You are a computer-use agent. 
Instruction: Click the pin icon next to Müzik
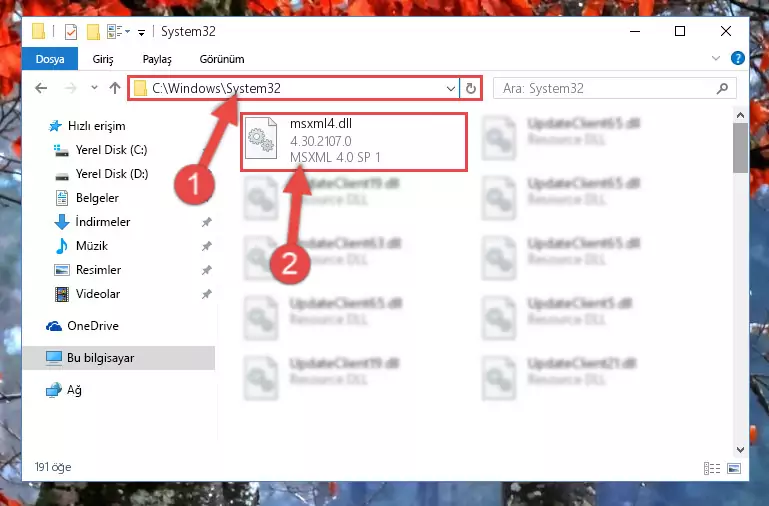(206, 246)
